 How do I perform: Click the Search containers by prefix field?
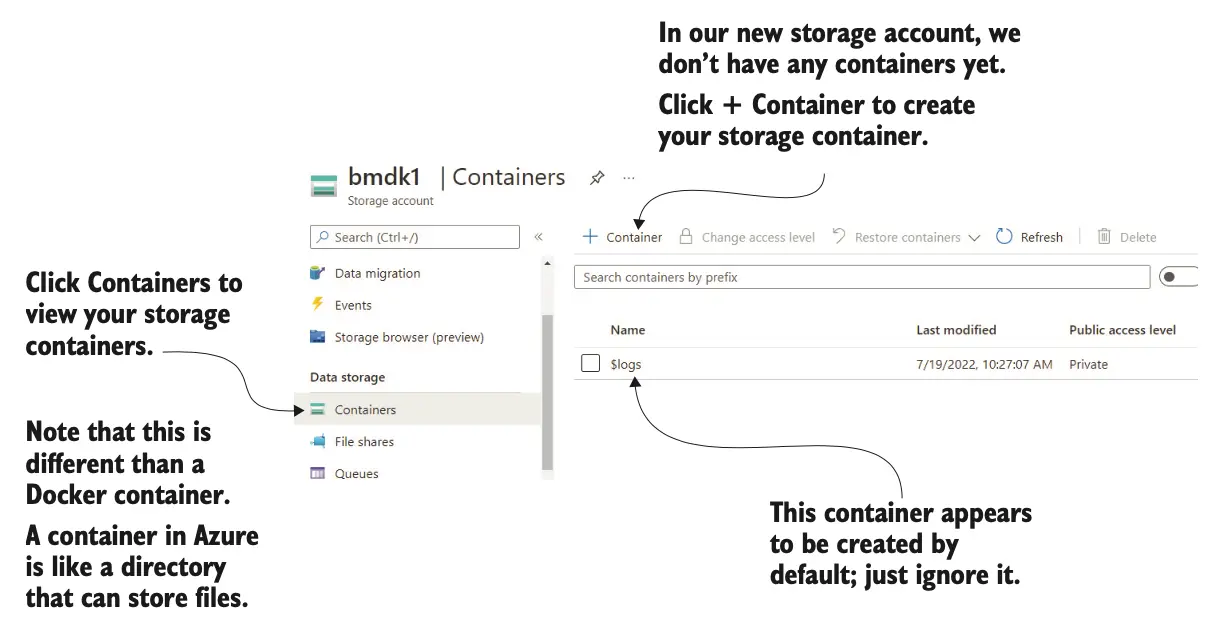point(860,277)
